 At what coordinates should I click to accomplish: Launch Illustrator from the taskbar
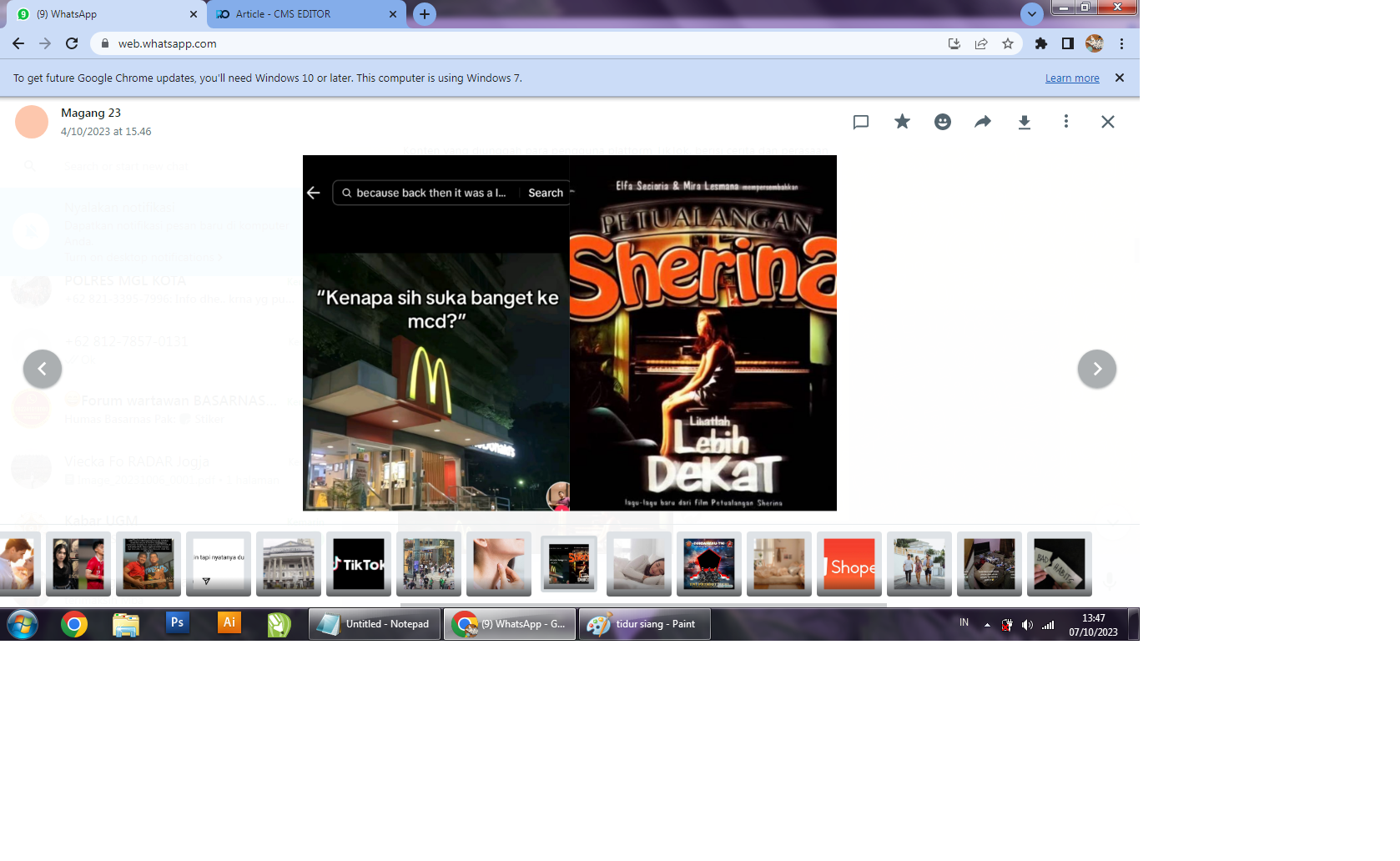229,623
